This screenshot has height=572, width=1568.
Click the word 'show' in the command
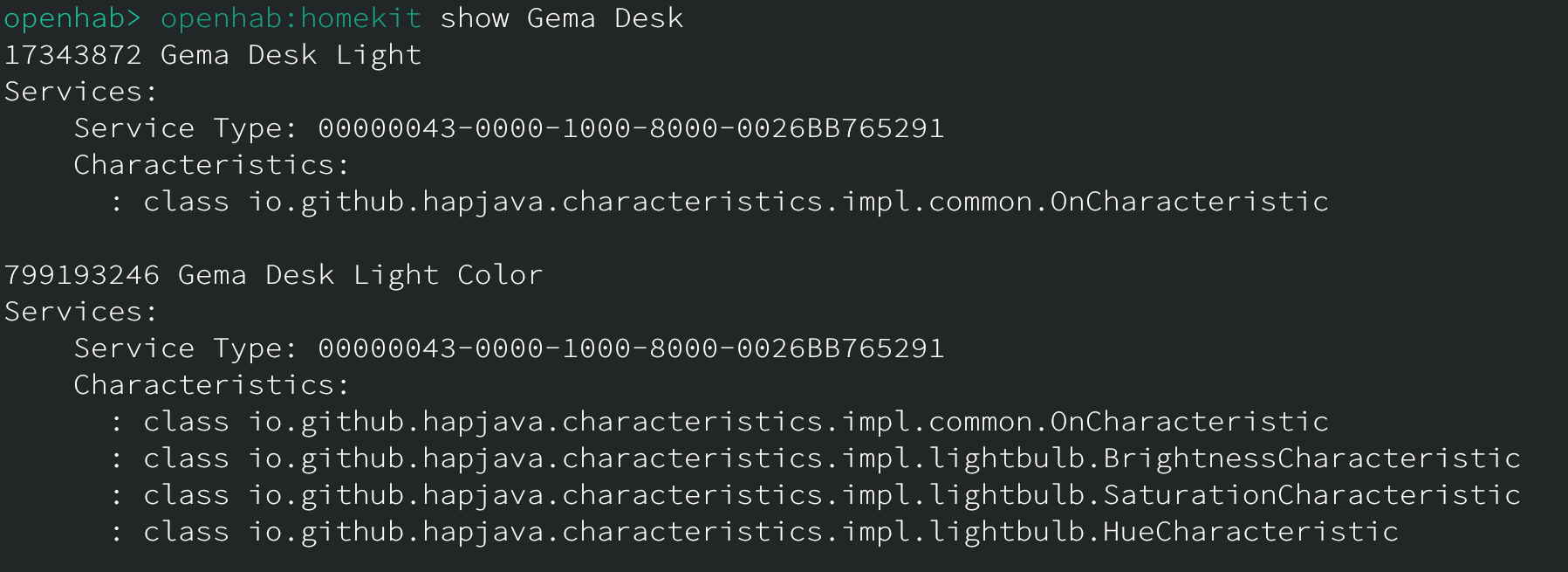[x=474, y=18]
